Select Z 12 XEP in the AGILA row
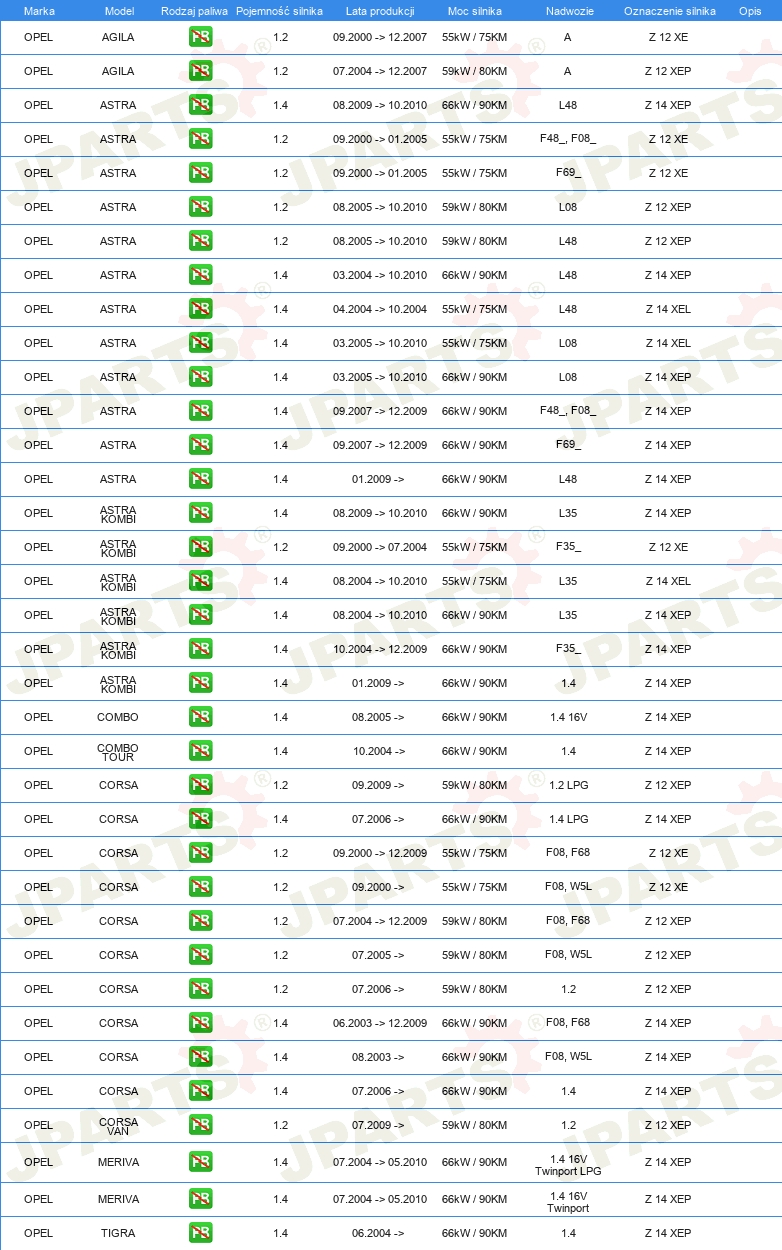Screen dimensions: 782x1250 click(668, 71)
